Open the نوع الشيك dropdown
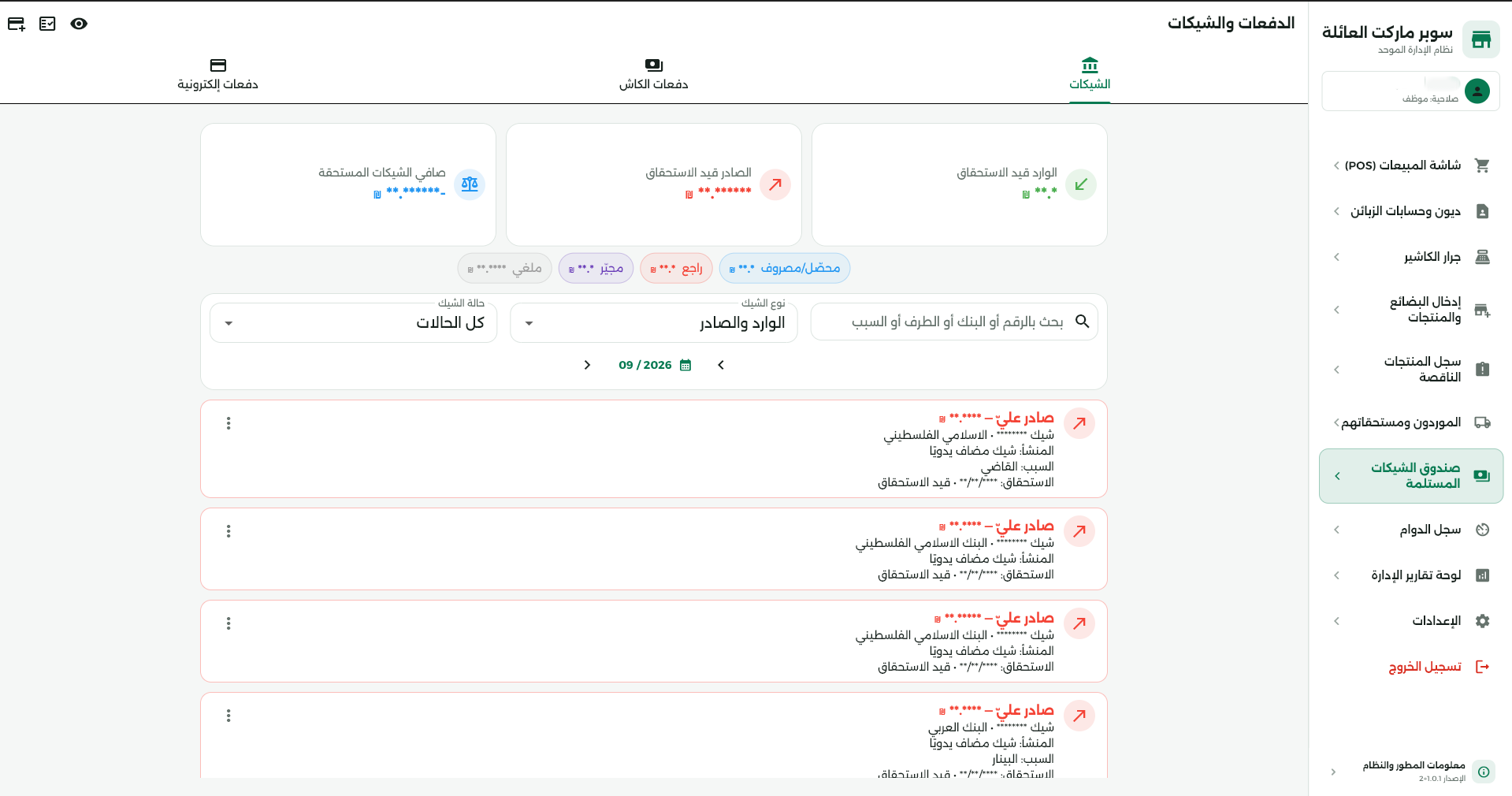1512x796 pixels. 653,323
